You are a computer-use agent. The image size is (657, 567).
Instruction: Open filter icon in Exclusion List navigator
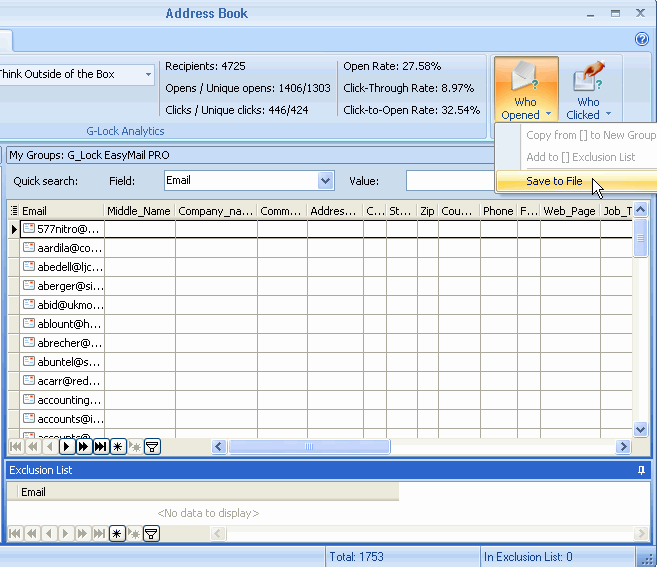tap(151, 533)
